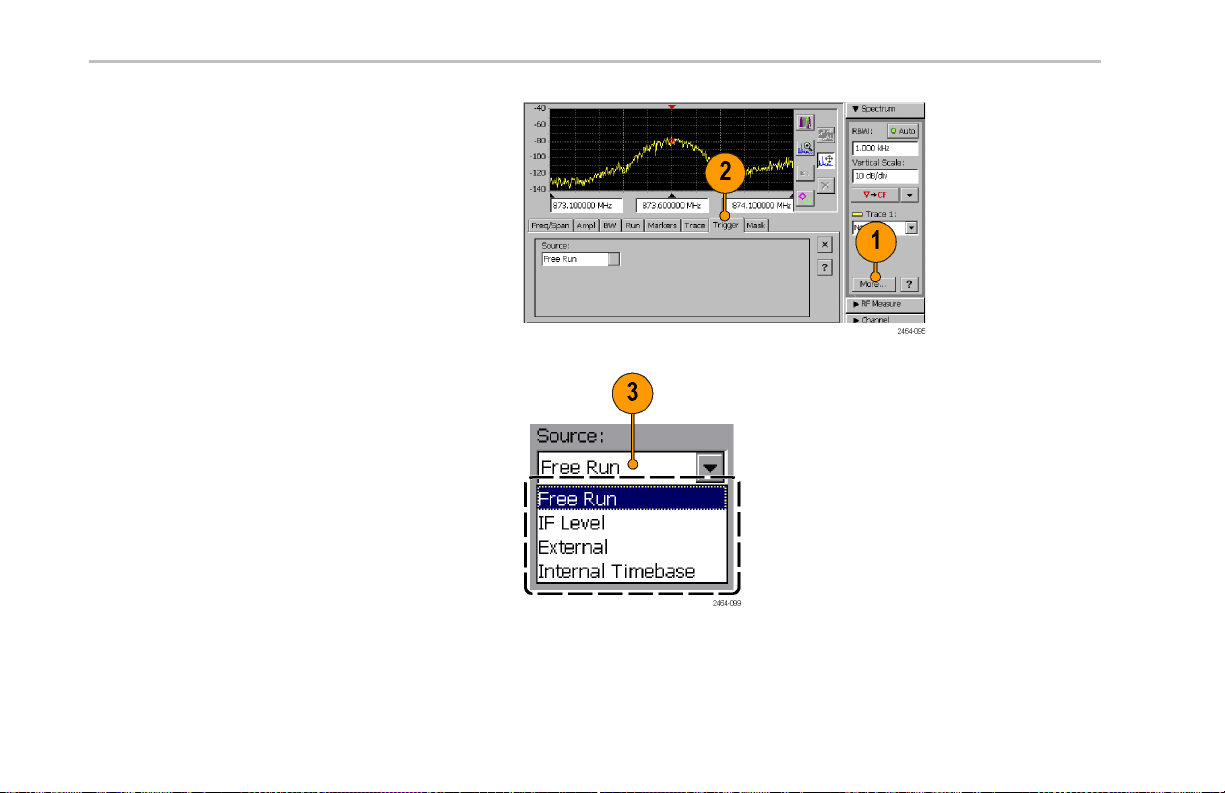The height and width of the screenshot is (793, 1225).
Task: Select the spectrum display mode icon
Action: pyautogui.click(x=805, y=123)
